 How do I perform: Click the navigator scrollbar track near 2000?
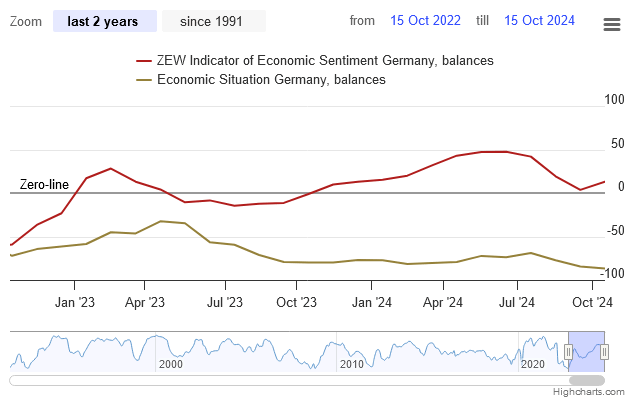tap(170, 380)
